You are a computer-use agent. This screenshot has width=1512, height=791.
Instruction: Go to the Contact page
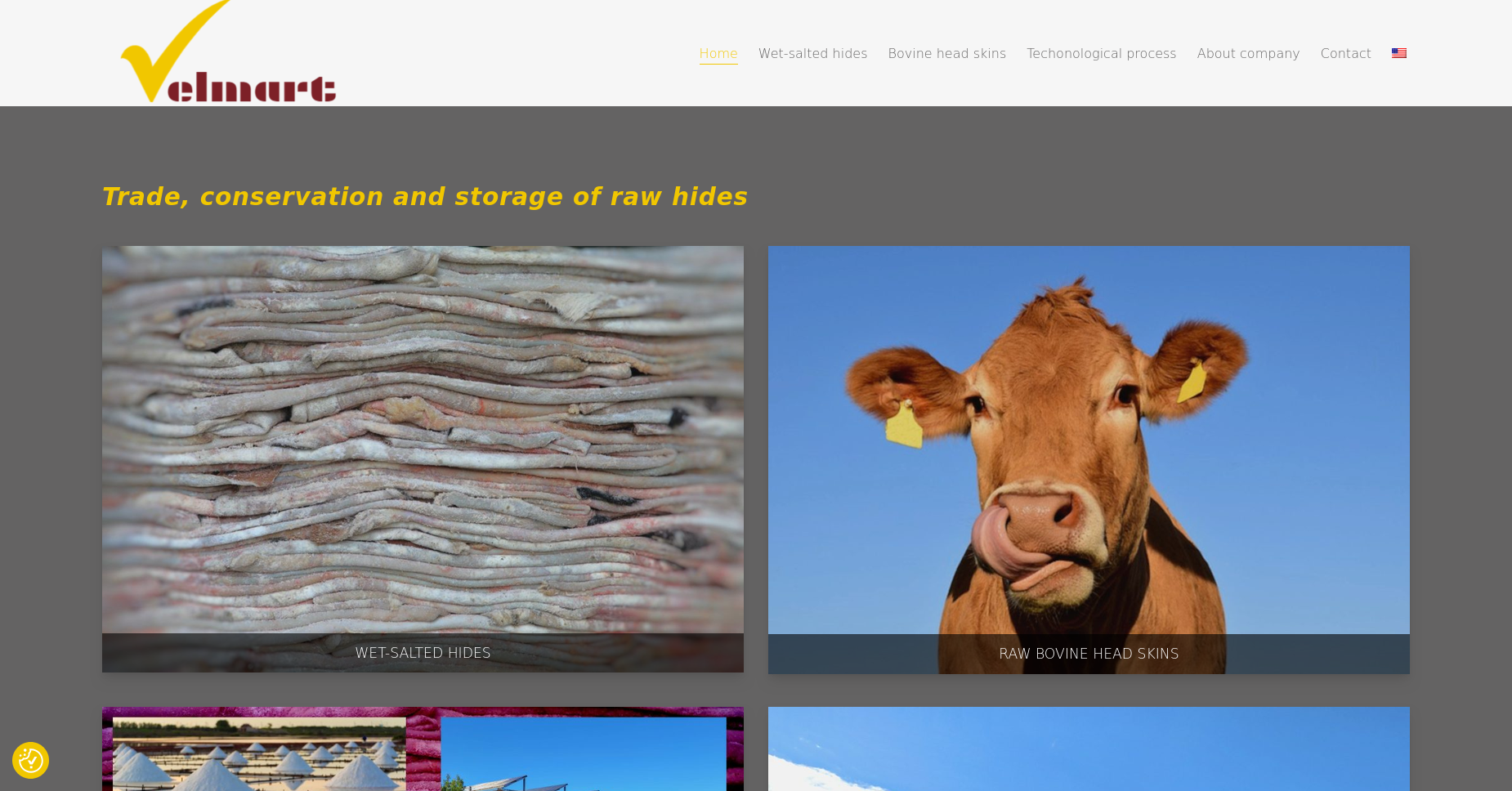(1345, 53)
